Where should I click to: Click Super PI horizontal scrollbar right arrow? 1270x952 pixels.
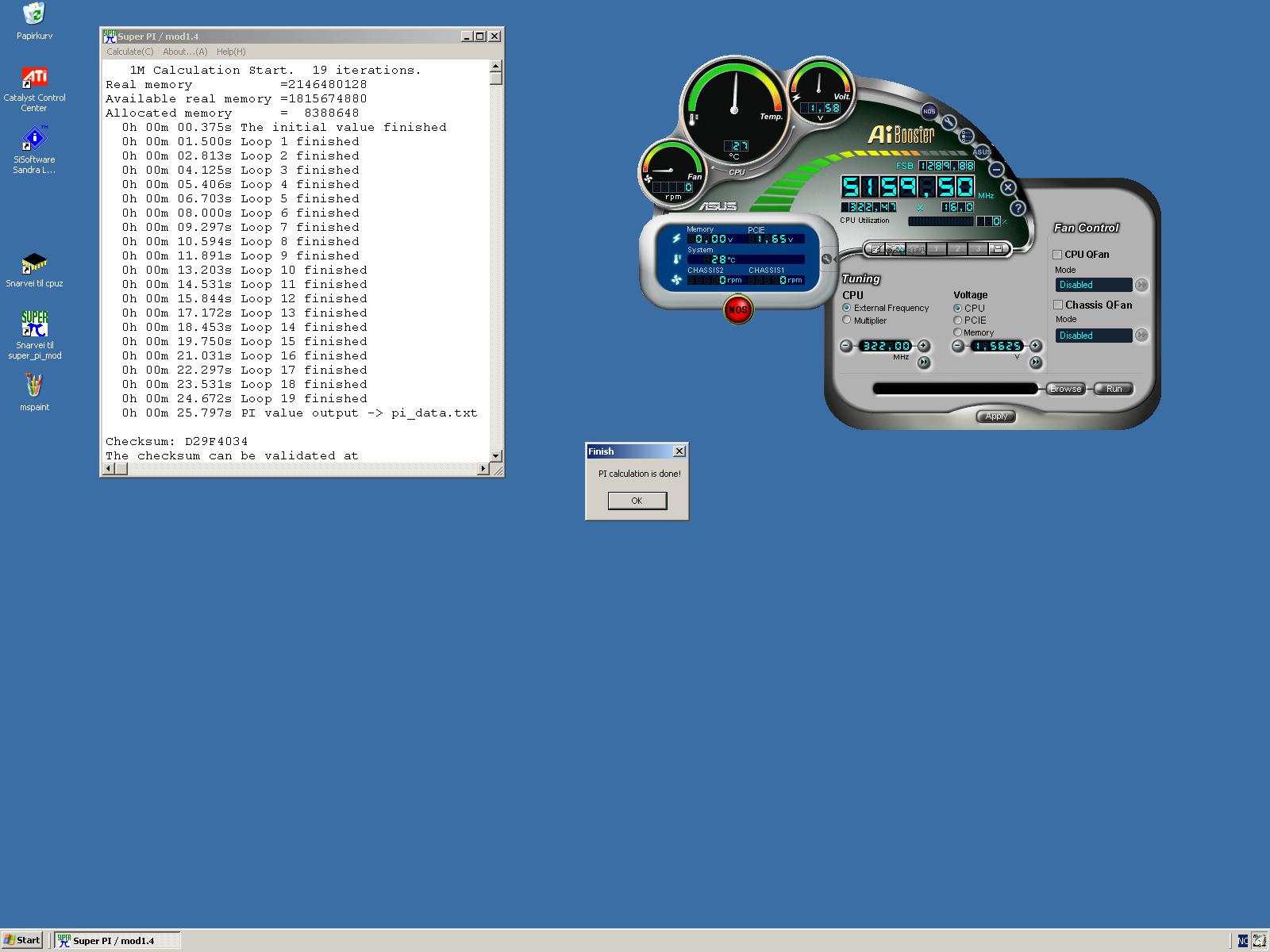(x=483, y=469)
